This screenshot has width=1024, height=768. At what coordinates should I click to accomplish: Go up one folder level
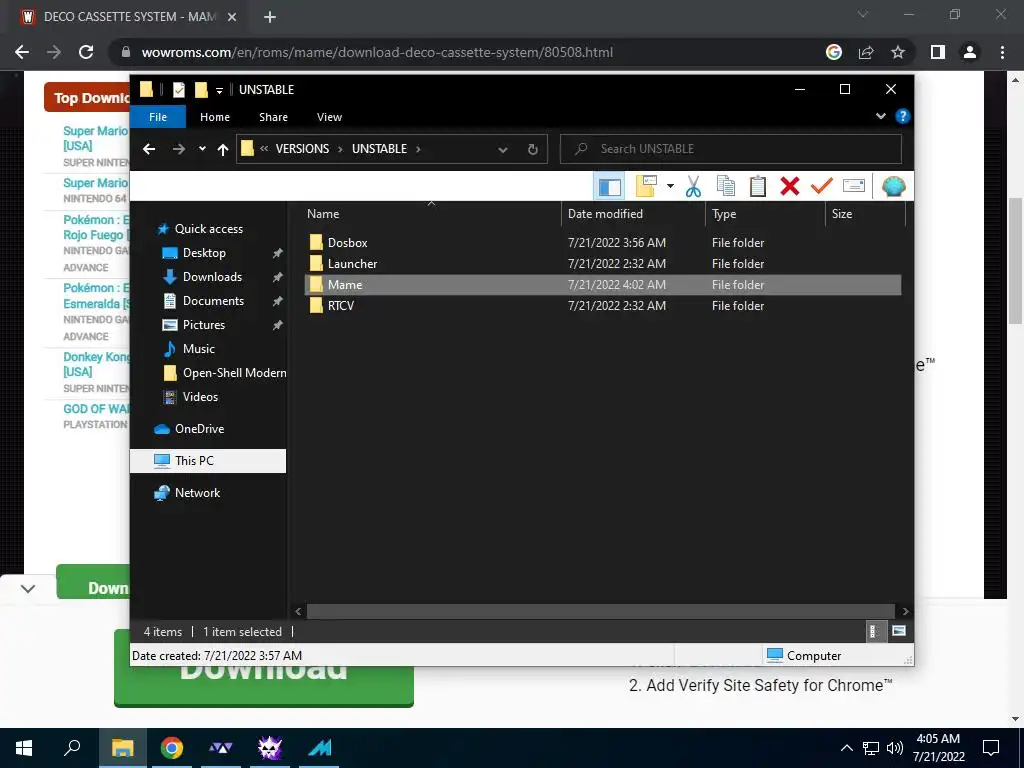223,150
